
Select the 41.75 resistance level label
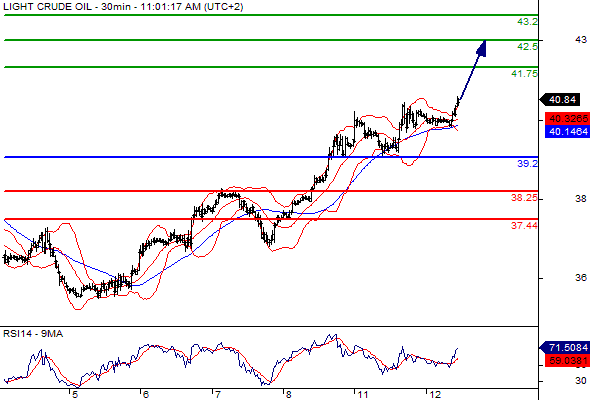(x=525, y=74)
